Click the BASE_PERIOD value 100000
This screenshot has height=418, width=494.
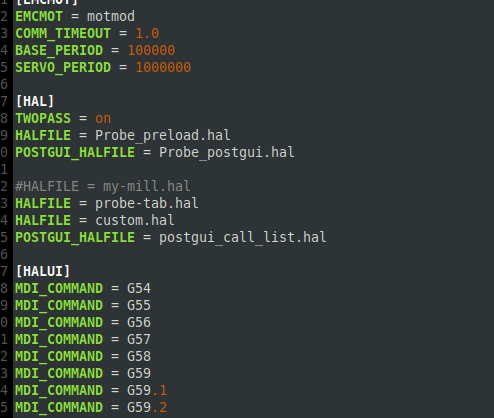coord(151,50)
